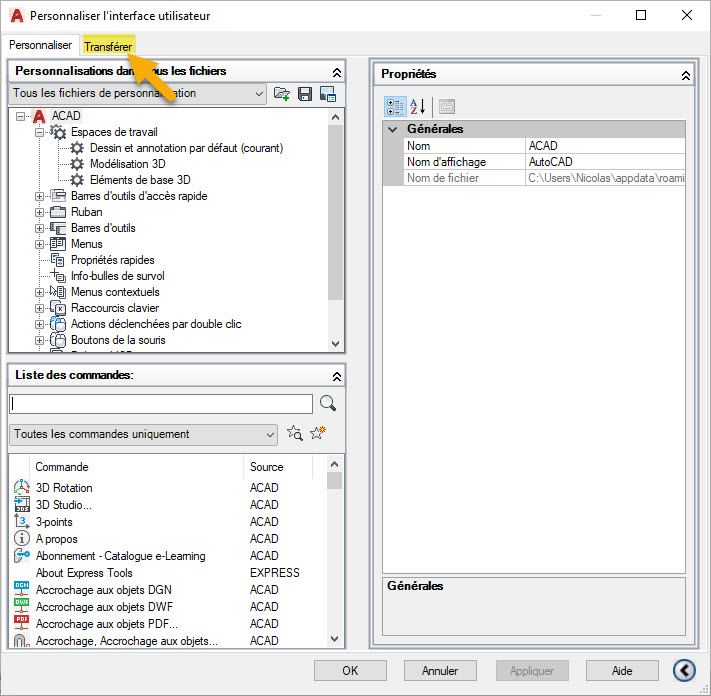The width and height of the screenshot is (711, 696).
Task: Click the Aide button
Action: pos(622,671)
